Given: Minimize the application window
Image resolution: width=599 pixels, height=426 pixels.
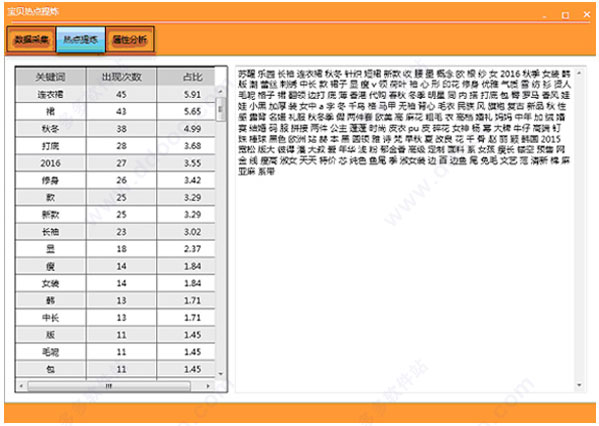Looking at the screenshot, I should (544, 15).
